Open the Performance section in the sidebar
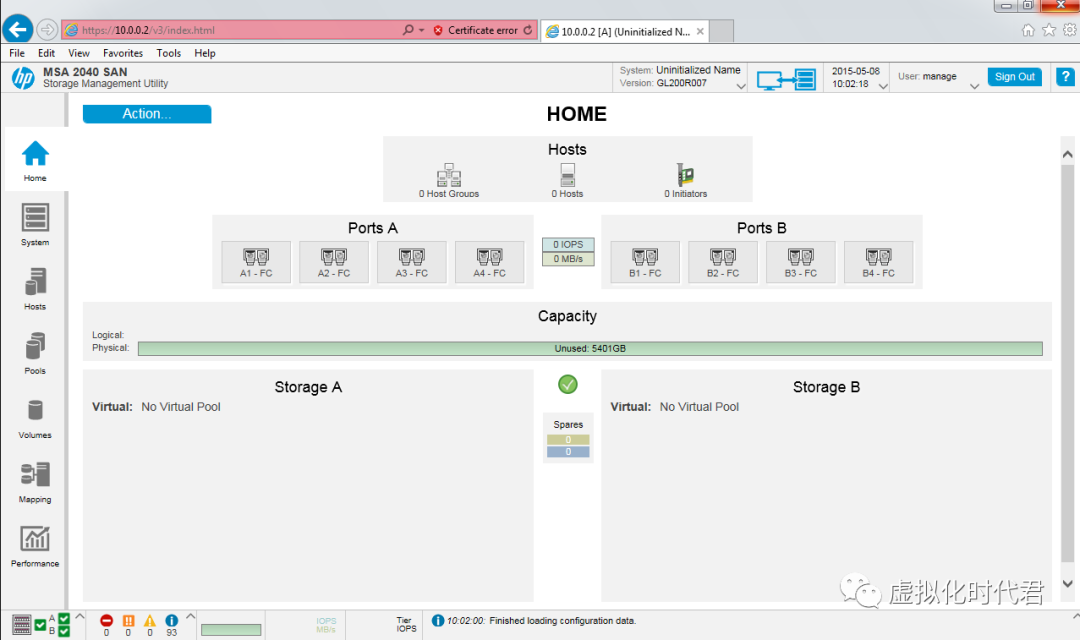1080x640 pixels. (x=35, y=547)
